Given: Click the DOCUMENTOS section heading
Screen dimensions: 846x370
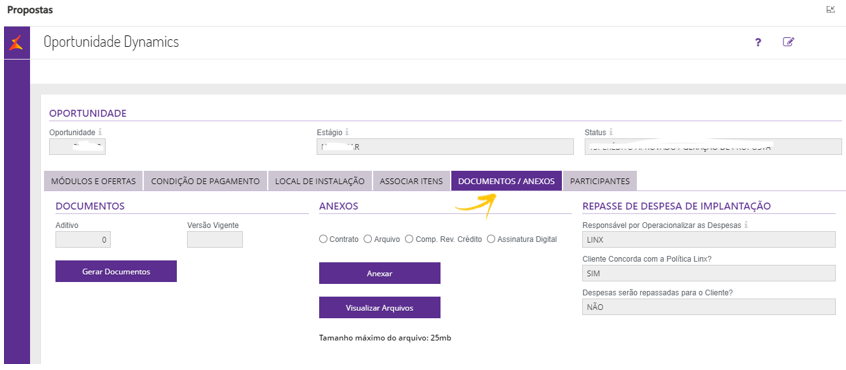Looking at the screenshot, I should click(90, 205).
